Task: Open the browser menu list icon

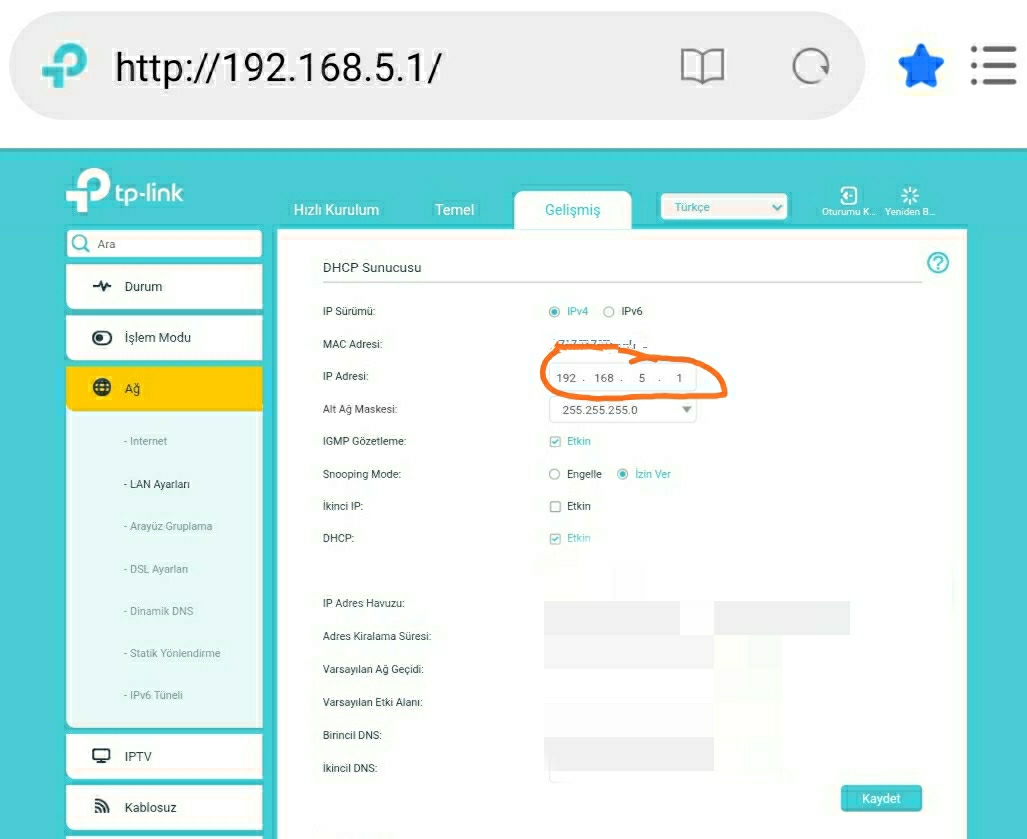Action: pos(994,65)
